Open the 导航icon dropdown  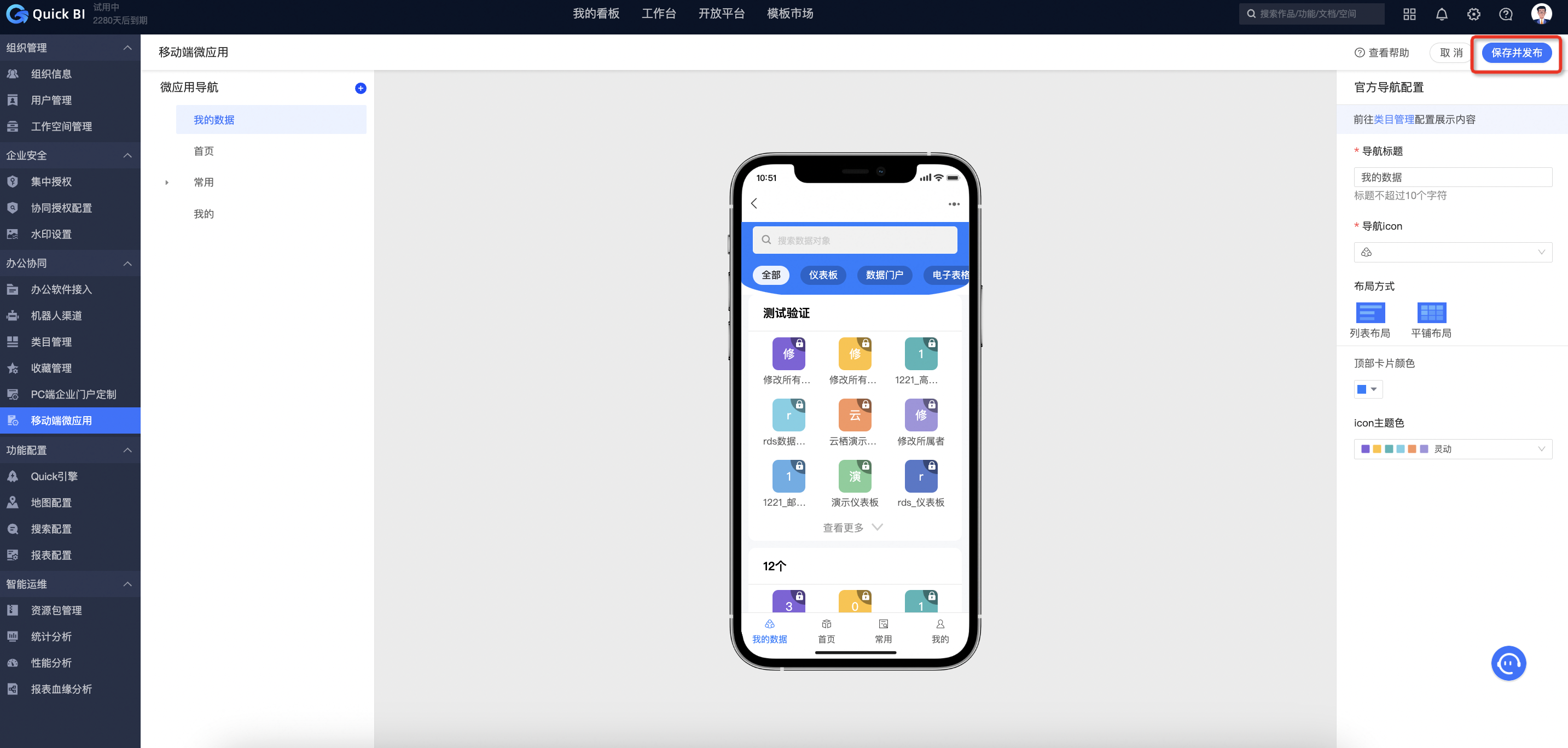click(1453, 253)
